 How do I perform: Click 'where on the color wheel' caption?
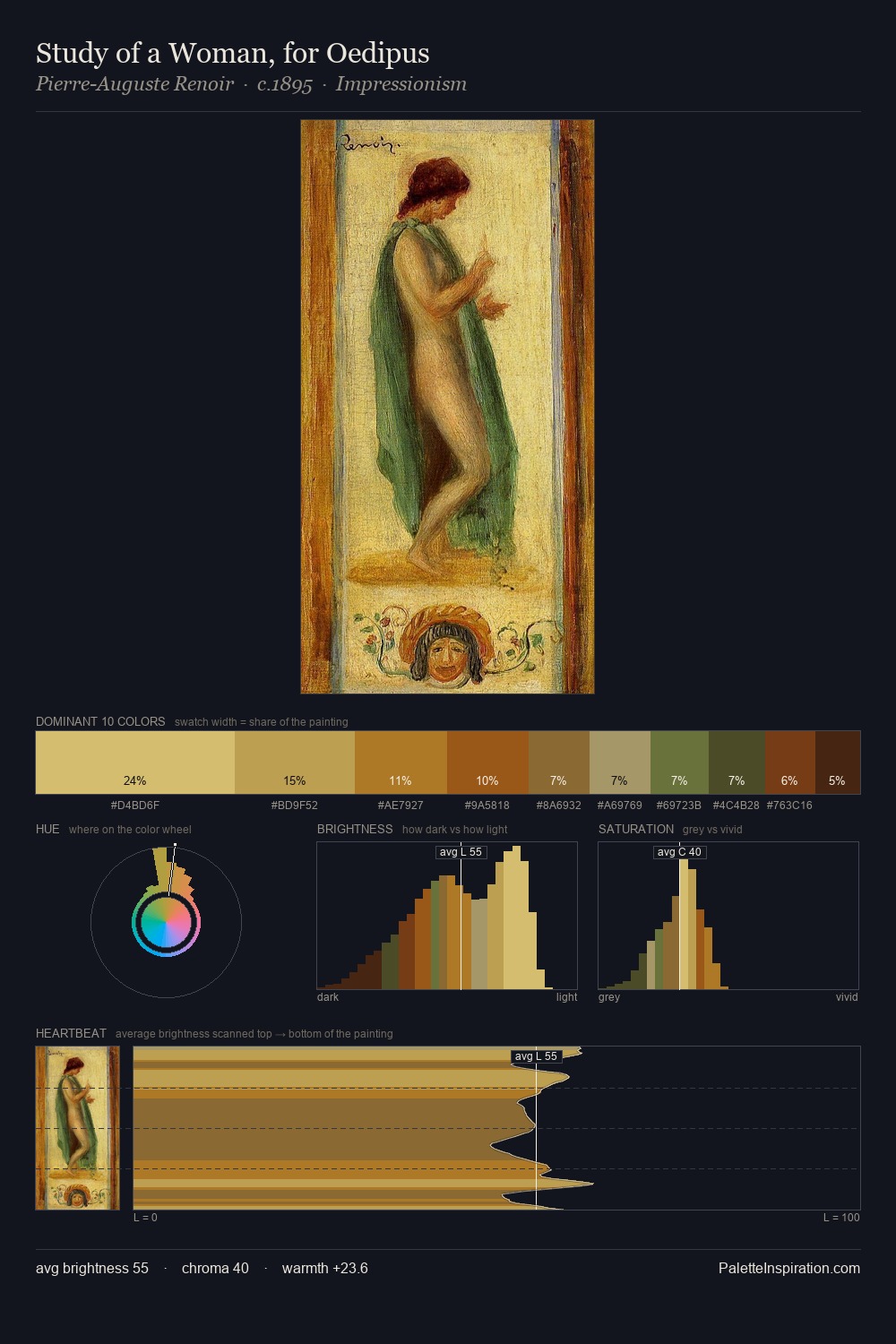[130, 830]
